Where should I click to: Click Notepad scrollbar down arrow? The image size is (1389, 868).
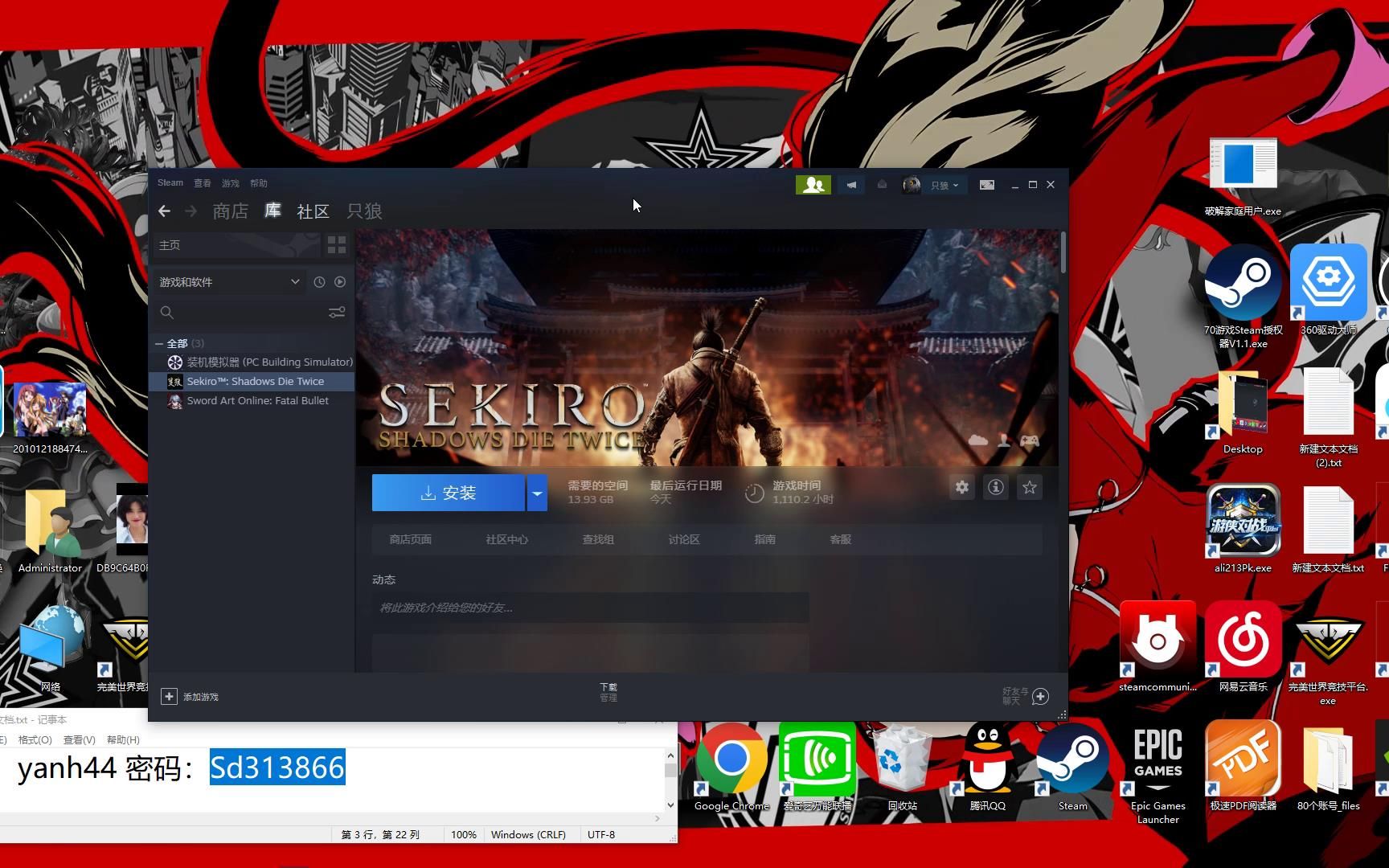pos(670,805)
